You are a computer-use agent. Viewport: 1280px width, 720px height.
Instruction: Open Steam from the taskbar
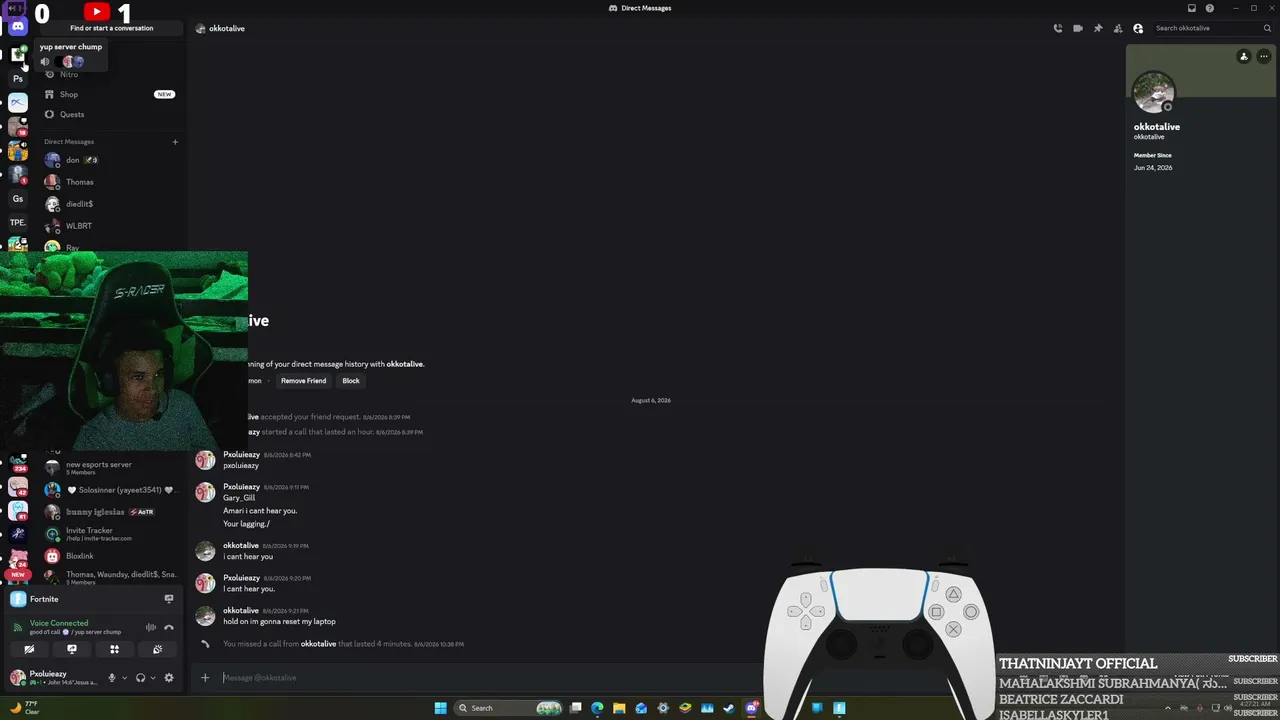729,708
